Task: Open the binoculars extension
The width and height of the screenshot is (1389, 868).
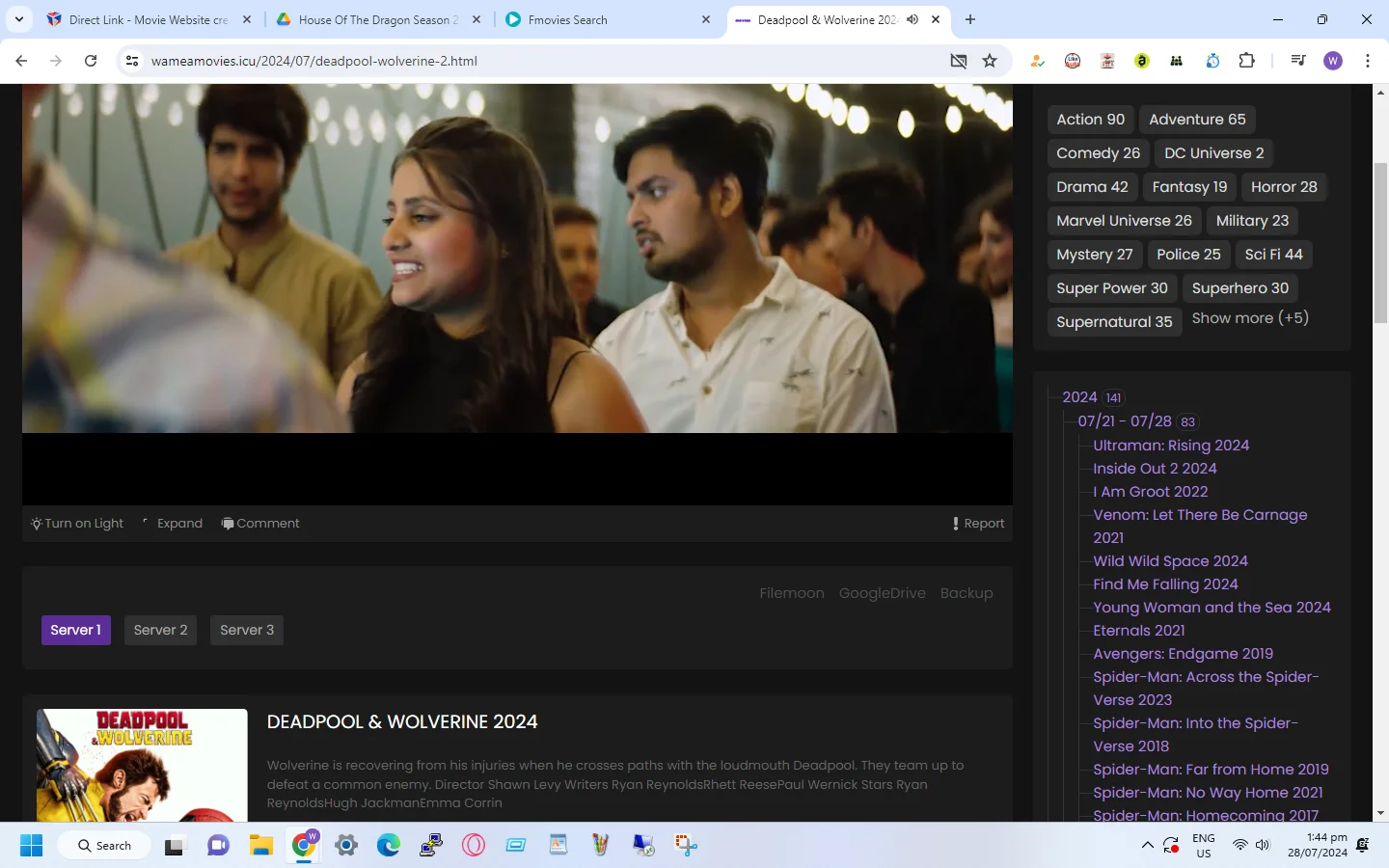Action: [1177, 61]
